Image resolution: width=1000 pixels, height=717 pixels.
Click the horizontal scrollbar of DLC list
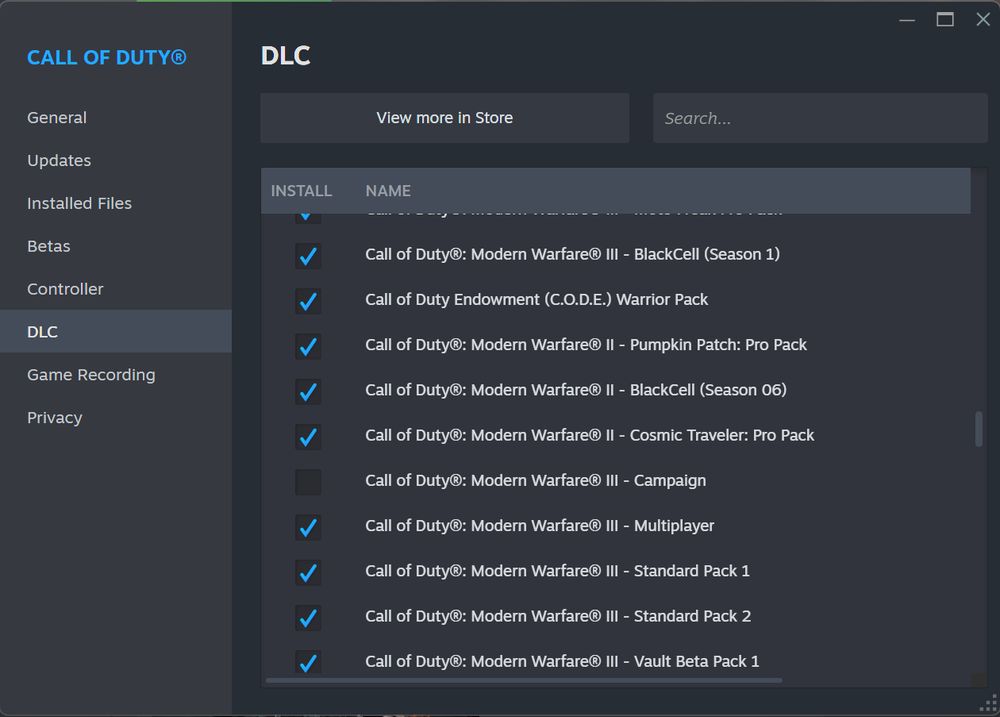click(x=524, y=681)
